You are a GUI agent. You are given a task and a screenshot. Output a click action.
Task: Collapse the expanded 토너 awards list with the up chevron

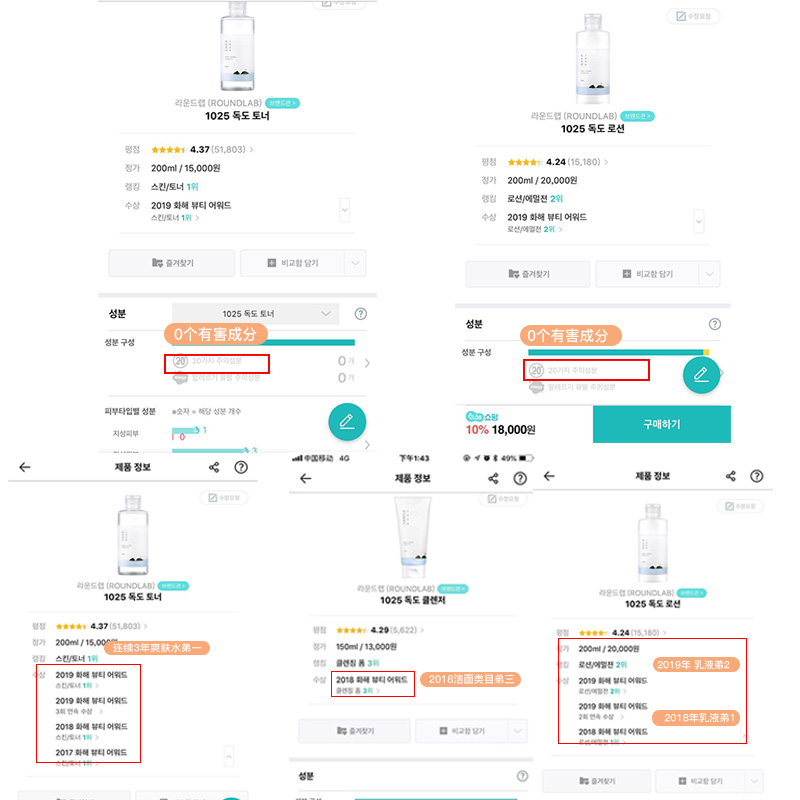(229, 755)
